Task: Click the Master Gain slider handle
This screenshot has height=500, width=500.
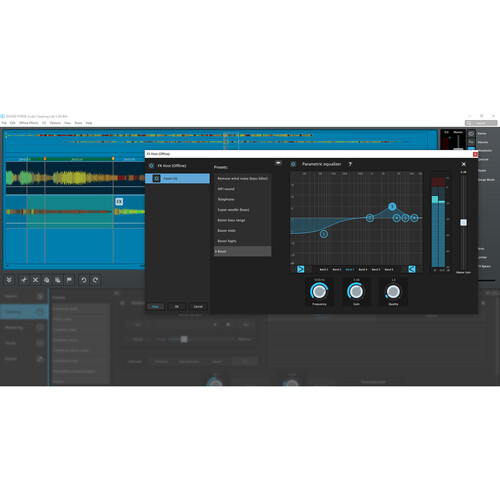Action: pyautogui.click(x=463, y=222)
